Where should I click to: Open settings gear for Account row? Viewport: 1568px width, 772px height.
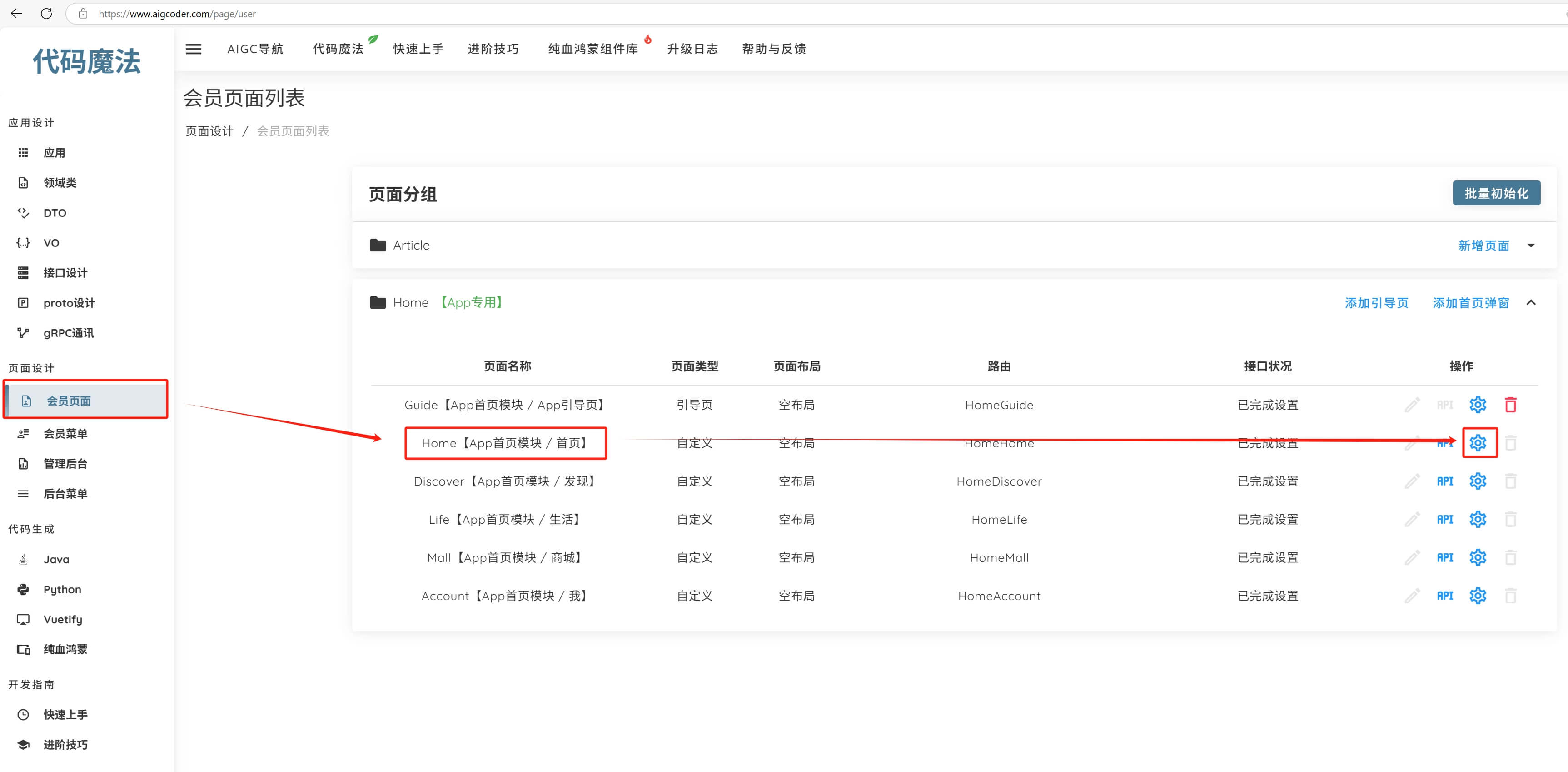pyautogui.click(x=1477, y=595)
